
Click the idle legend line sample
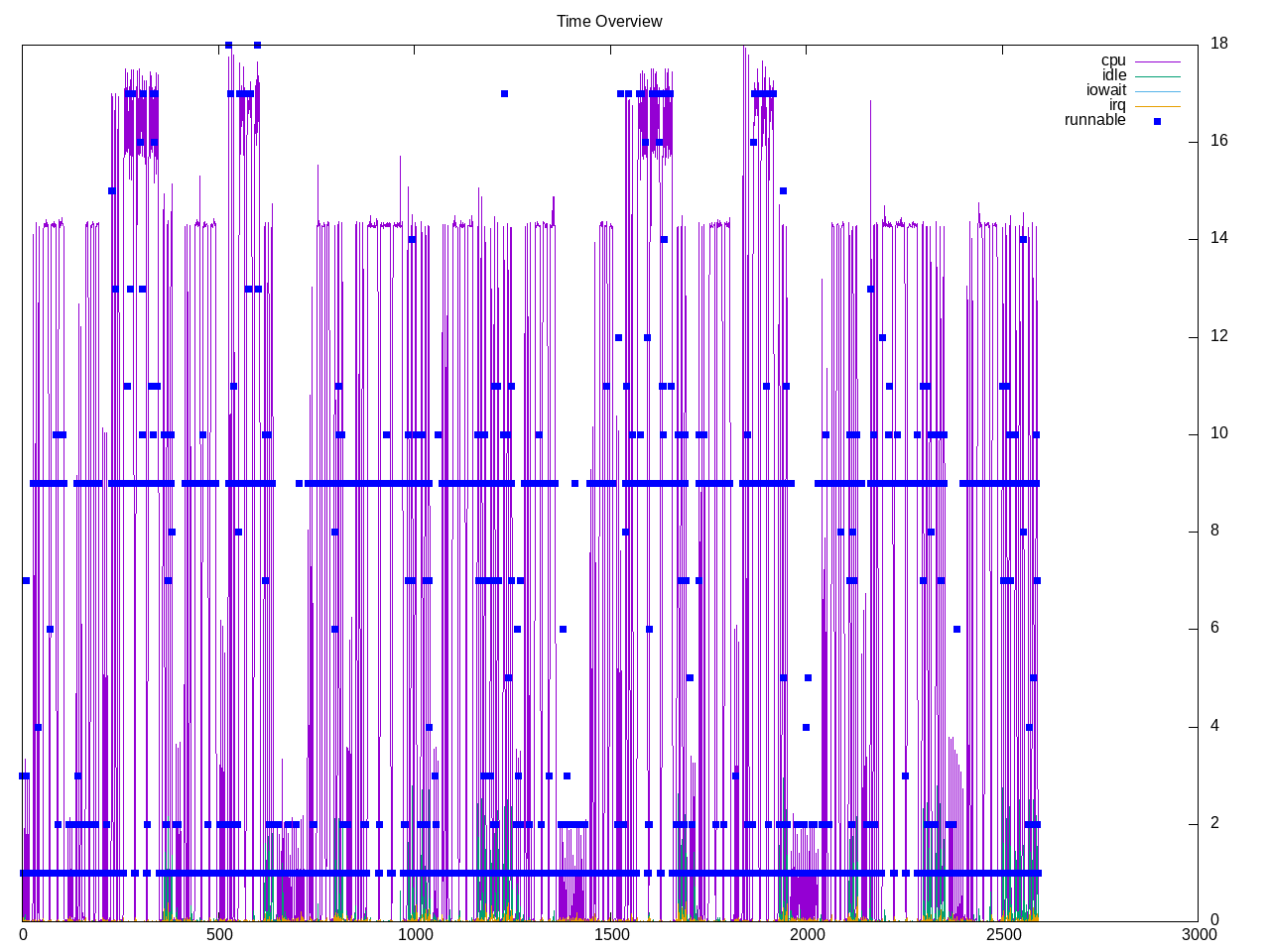[1157, 76]
